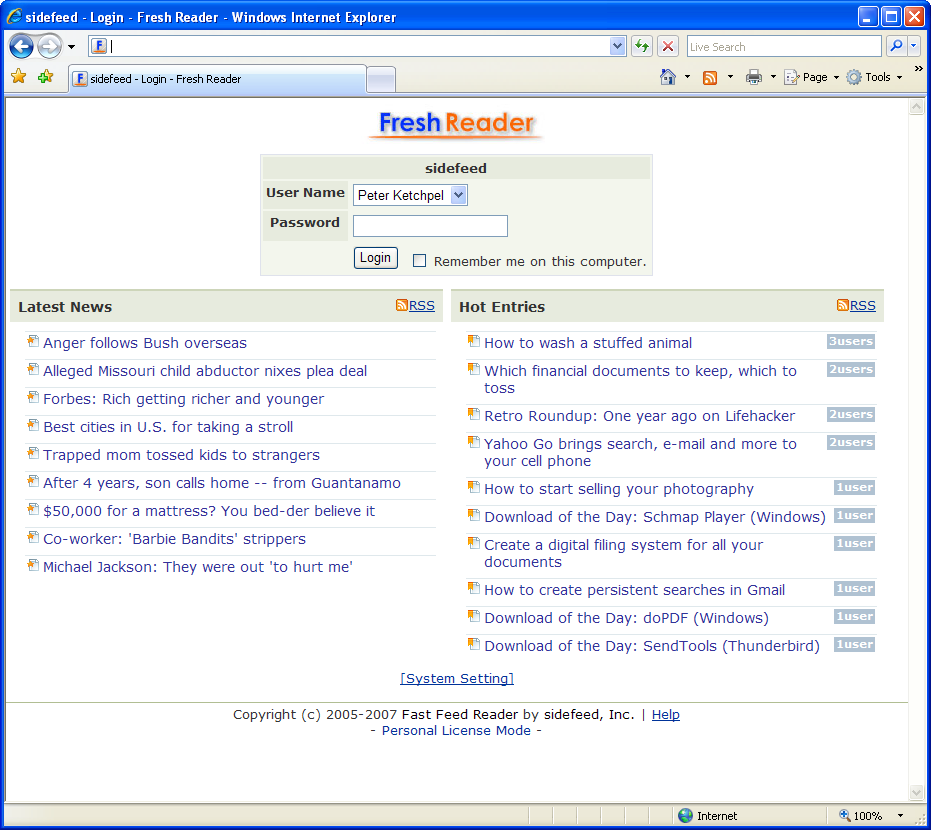The width and height of the screenshot is (931, 830).
Task: Open Download of the Day: Schmap Player
Action: point(655,517)
